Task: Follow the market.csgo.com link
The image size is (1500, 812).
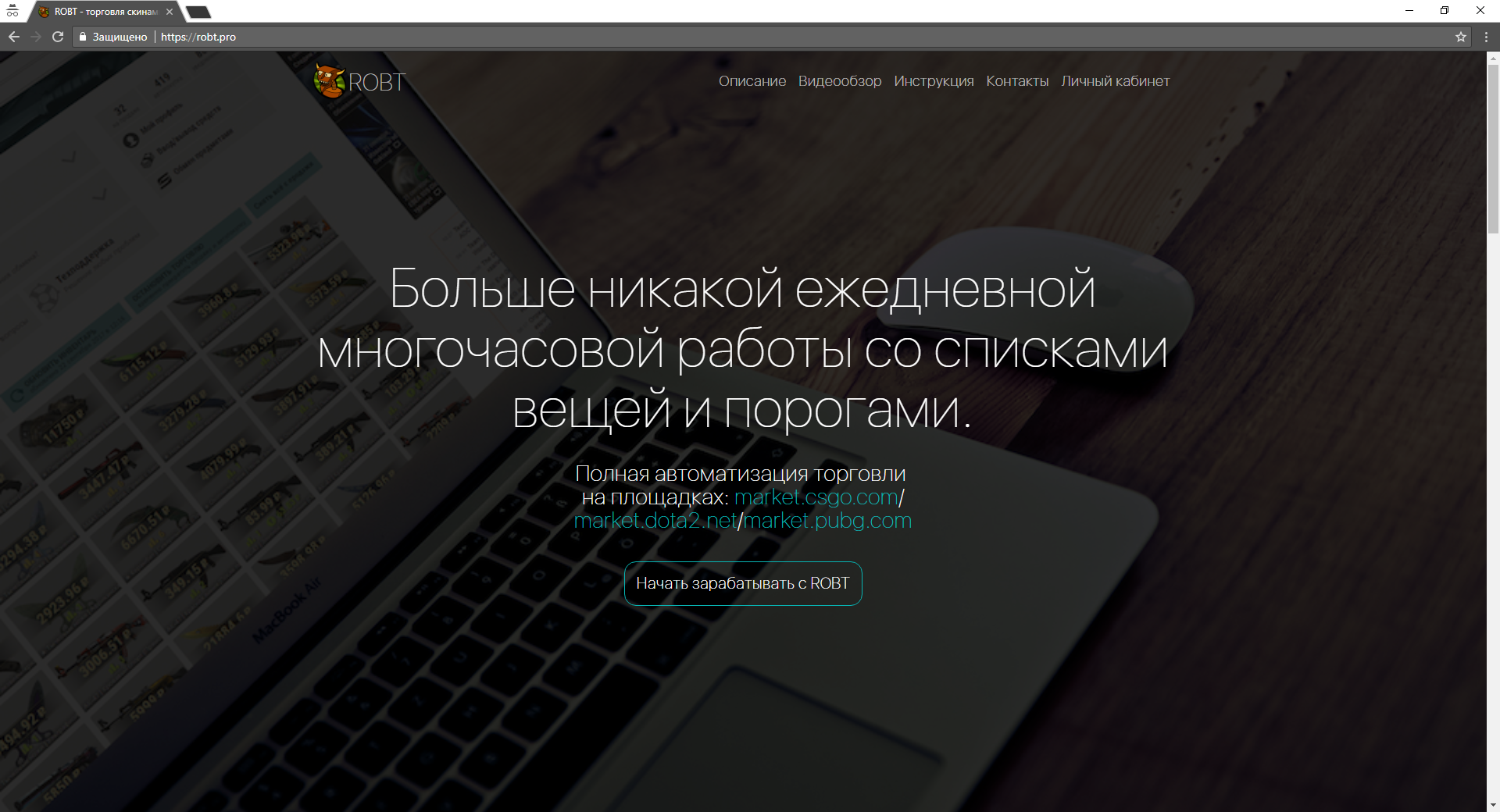Action: pyautogui.click(x=816, y=497)
